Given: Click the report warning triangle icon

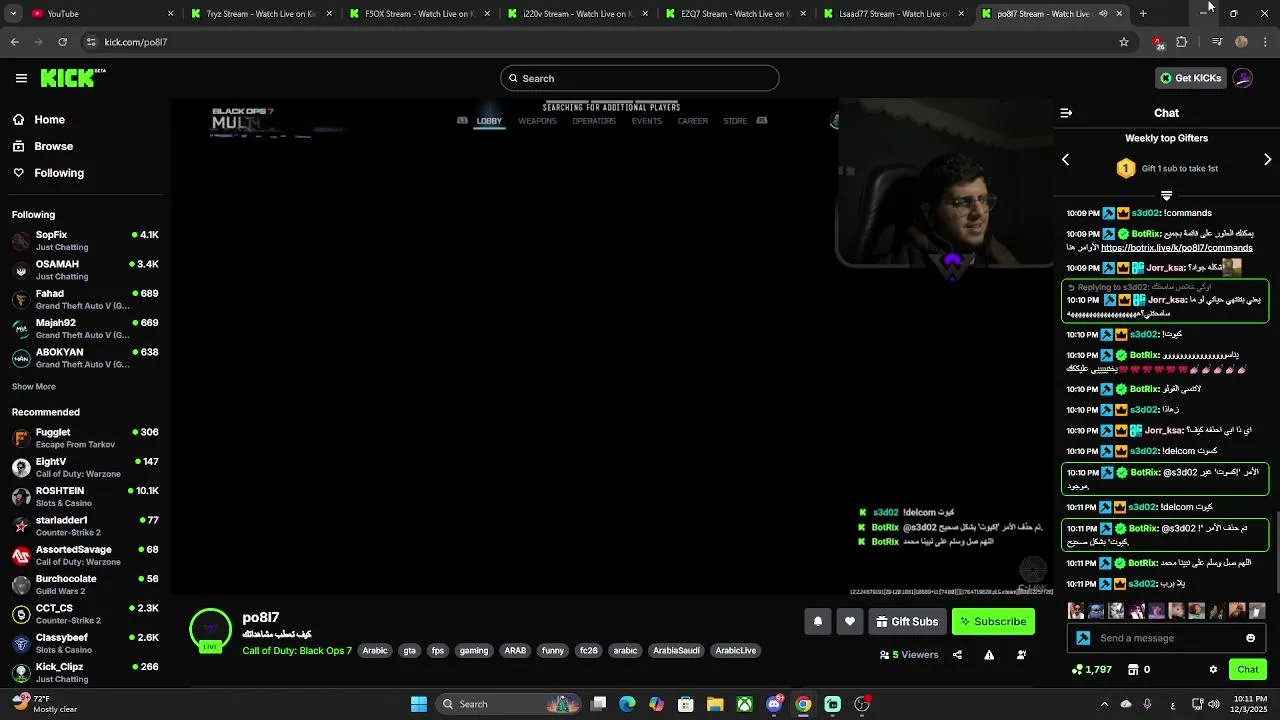Looking at the screenshot, I should (989, 655).
